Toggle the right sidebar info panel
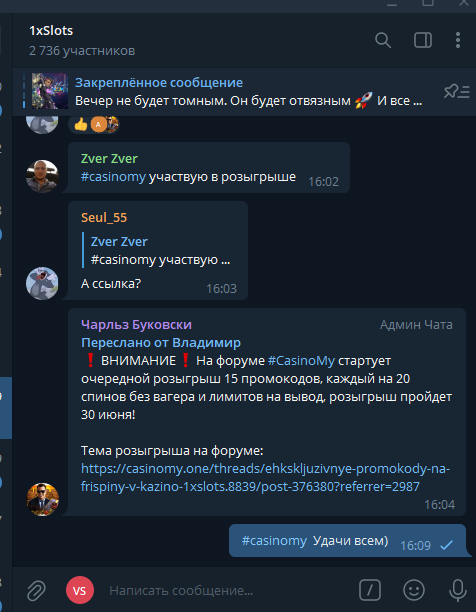The image size is (476, 612). pyautogui.click(x=423, y=40)
